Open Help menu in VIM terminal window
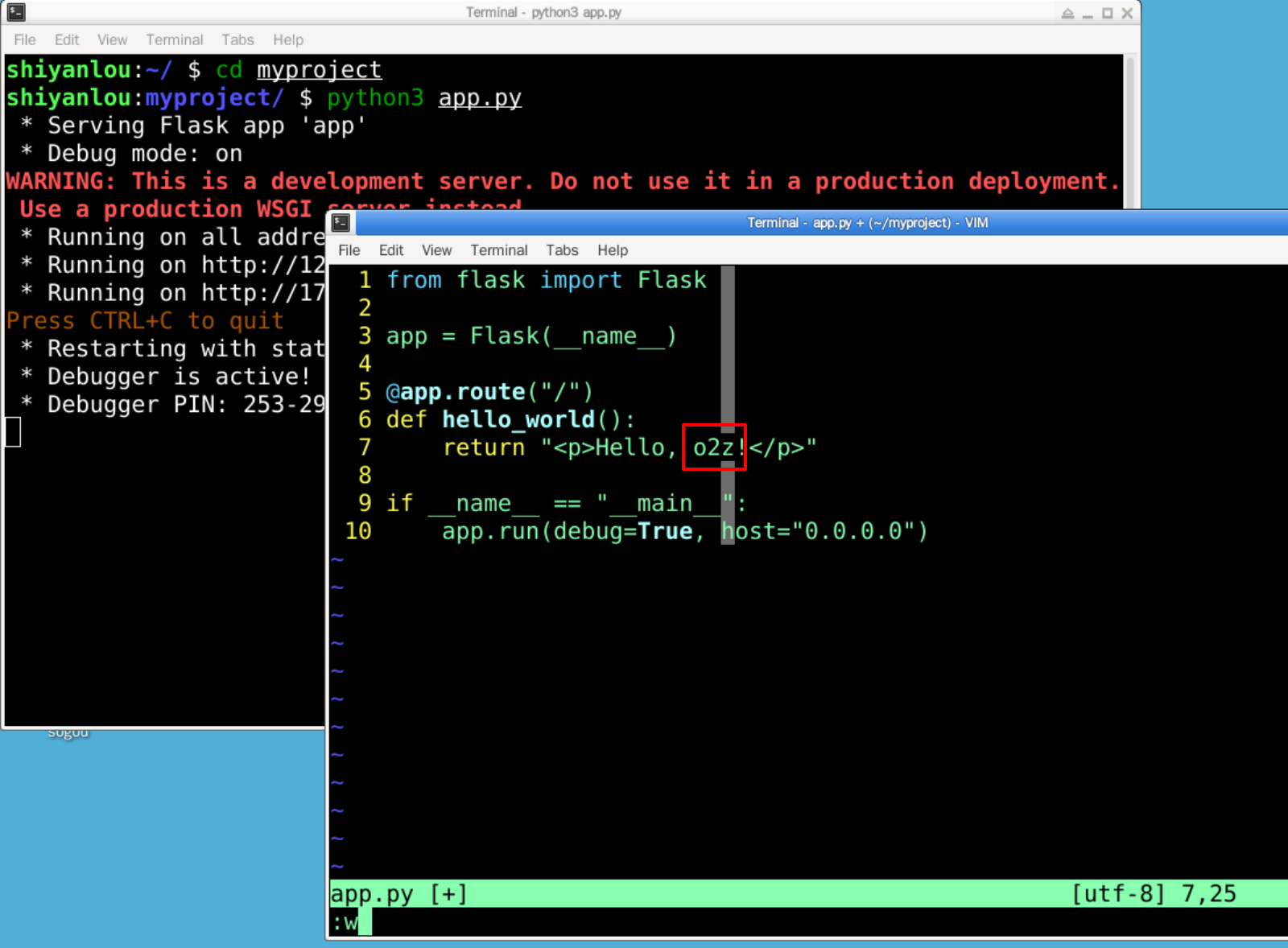 coord(613,250)
